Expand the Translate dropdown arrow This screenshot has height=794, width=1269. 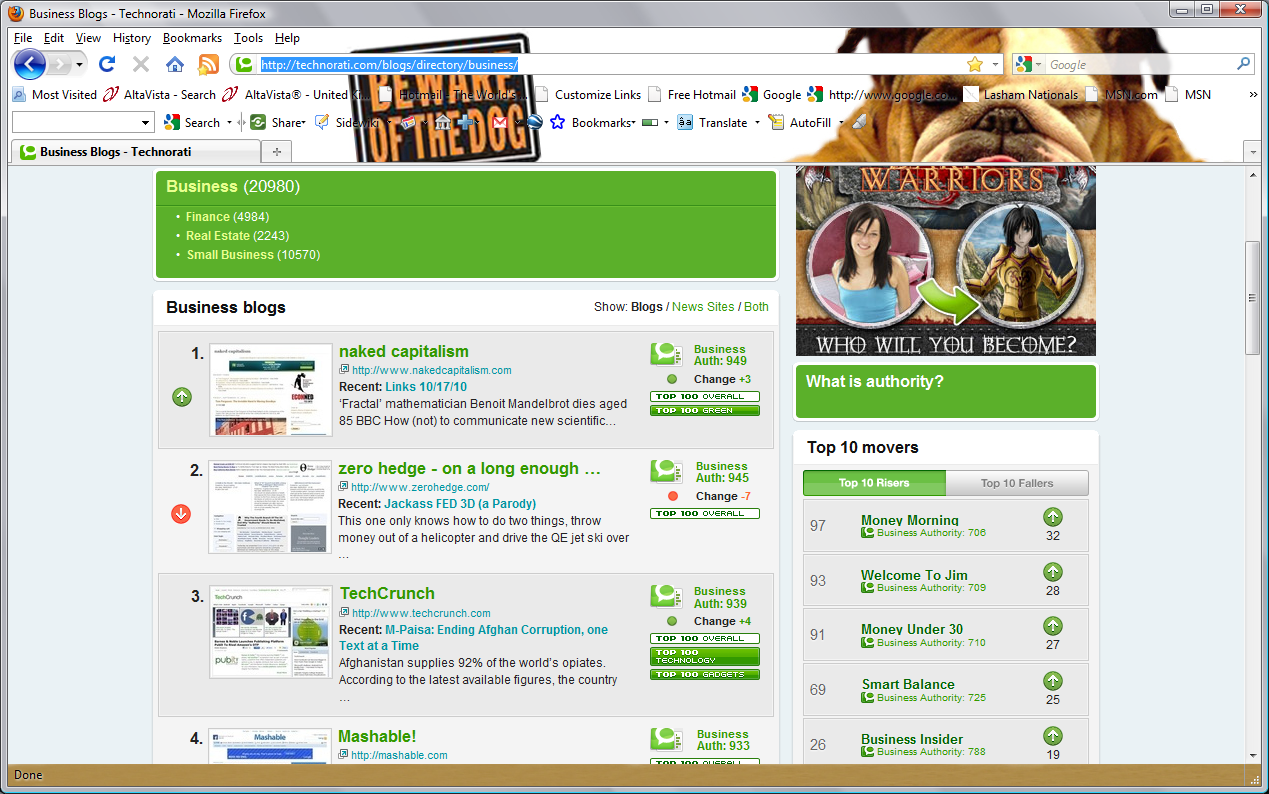click(x=757, y=123)
